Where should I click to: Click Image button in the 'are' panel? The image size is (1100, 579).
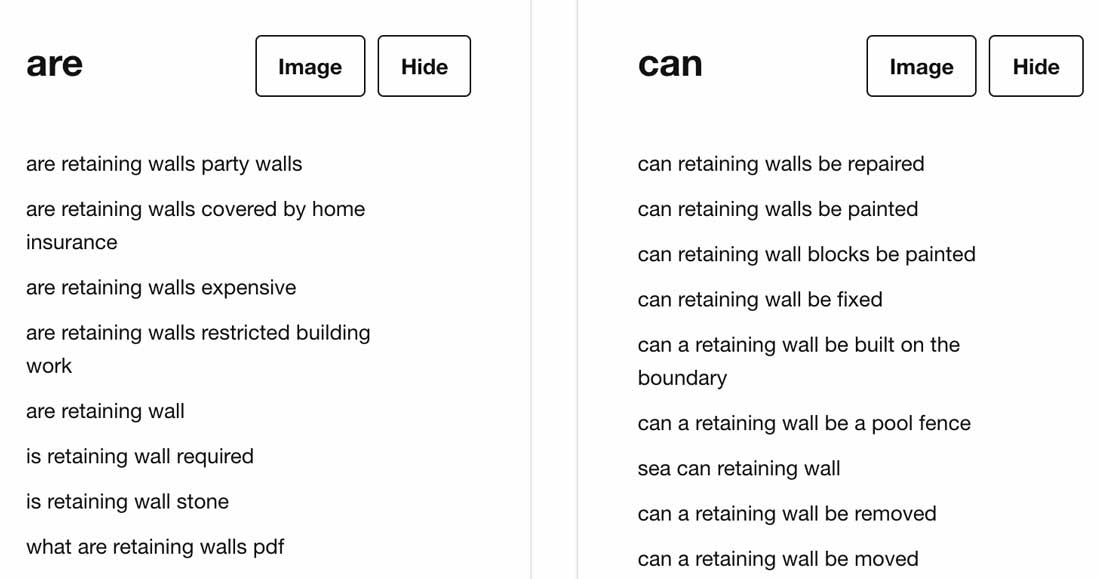pos(310,66)
